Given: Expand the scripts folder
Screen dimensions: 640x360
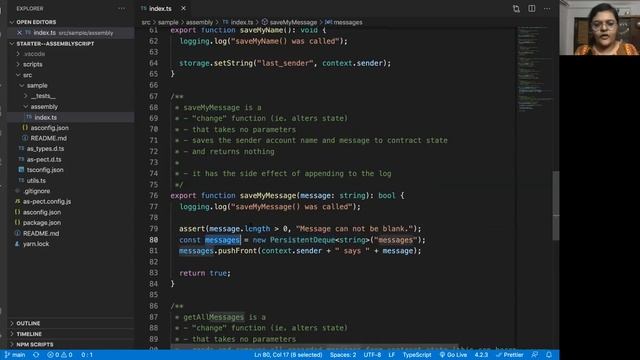Looking at the screenshot, I should point(33,64).
